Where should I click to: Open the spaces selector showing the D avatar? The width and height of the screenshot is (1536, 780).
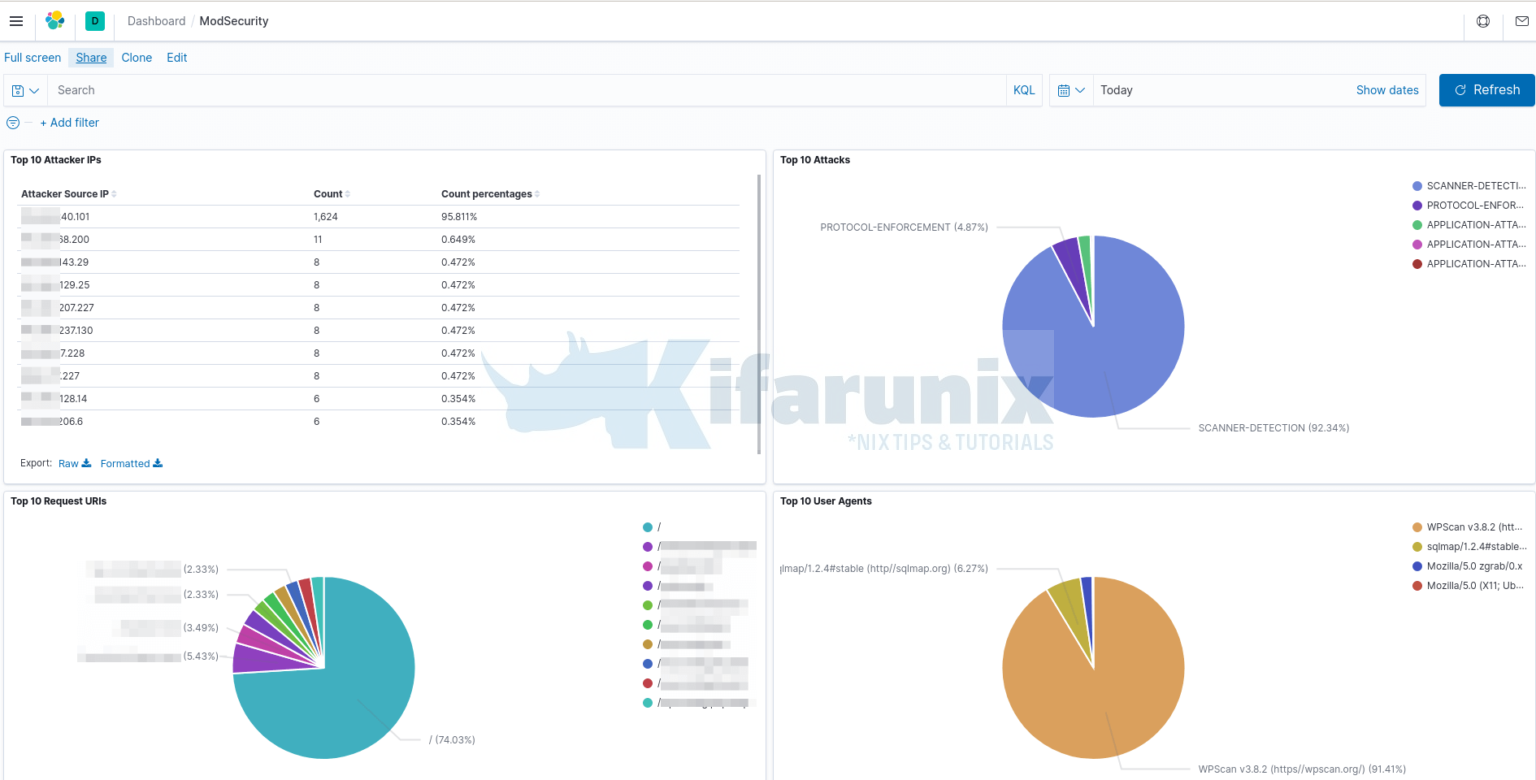94,20
